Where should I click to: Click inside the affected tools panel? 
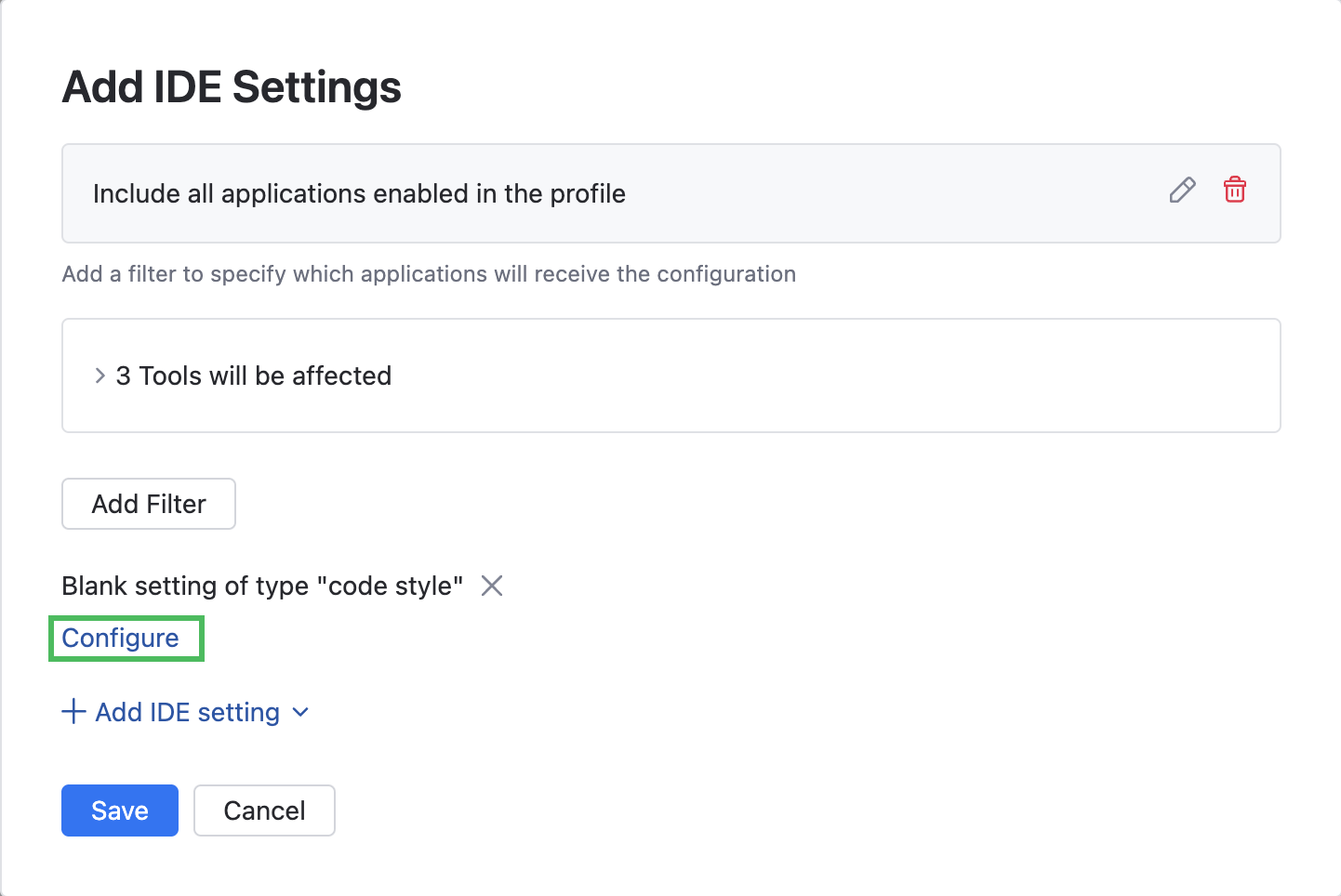[x=670, y=376]
